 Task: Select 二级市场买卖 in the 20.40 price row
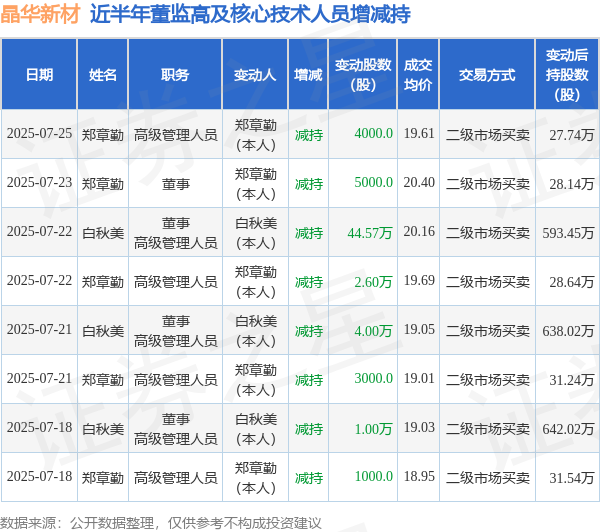tap(488, 184)
